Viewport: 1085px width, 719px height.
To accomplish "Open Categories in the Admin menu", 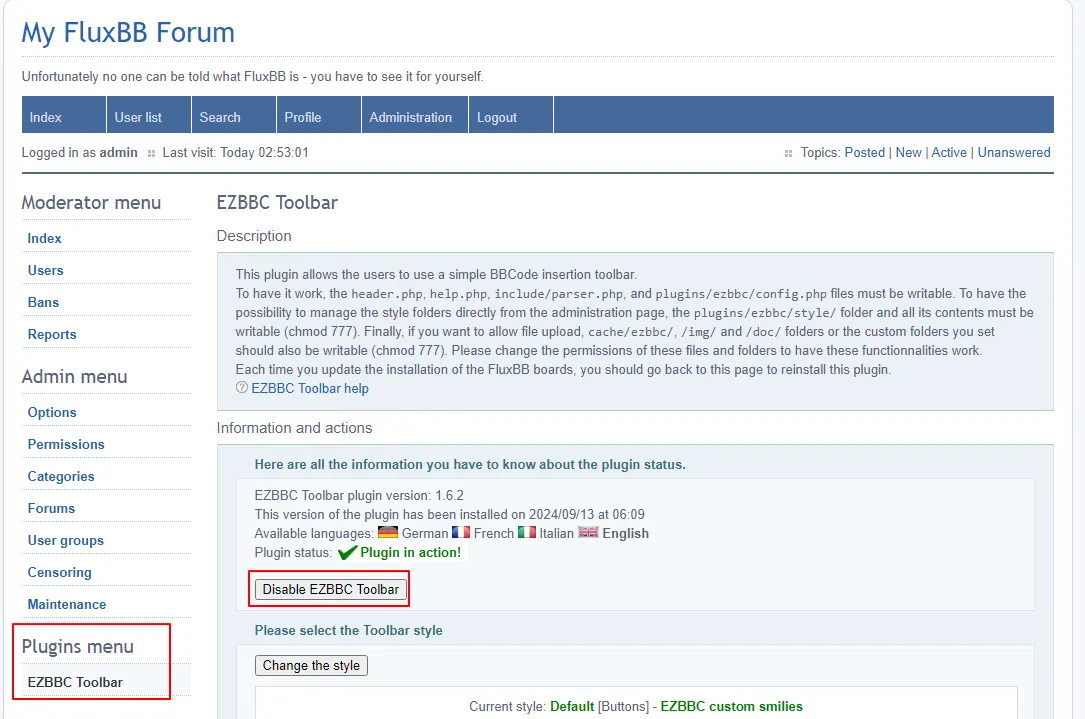I will point(61,476).
